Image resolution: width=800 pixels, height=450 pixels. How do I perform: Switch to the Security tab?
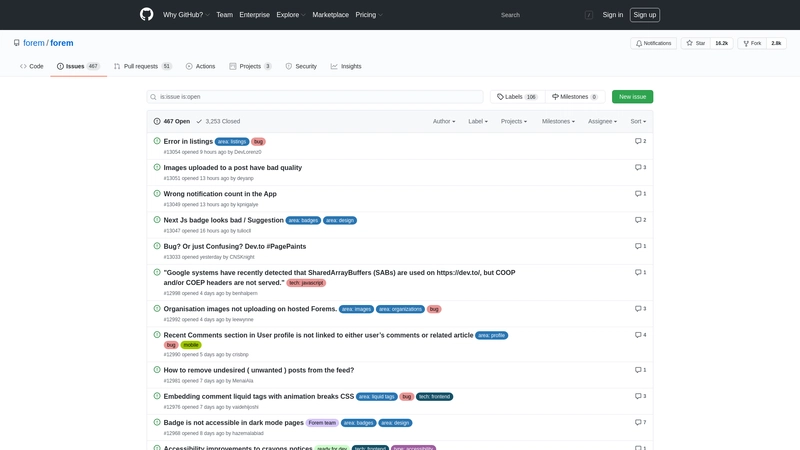pyautogui.click(x=301, y=66)
